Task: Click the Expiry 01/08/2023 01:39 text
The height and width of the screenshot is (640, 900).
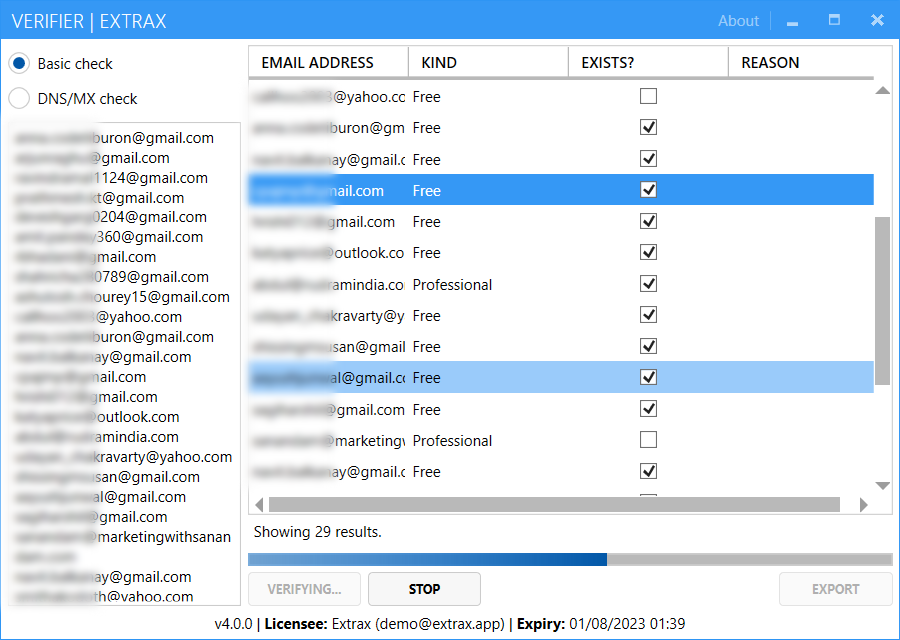Action: pyautogui.click(x=601, y=624)
